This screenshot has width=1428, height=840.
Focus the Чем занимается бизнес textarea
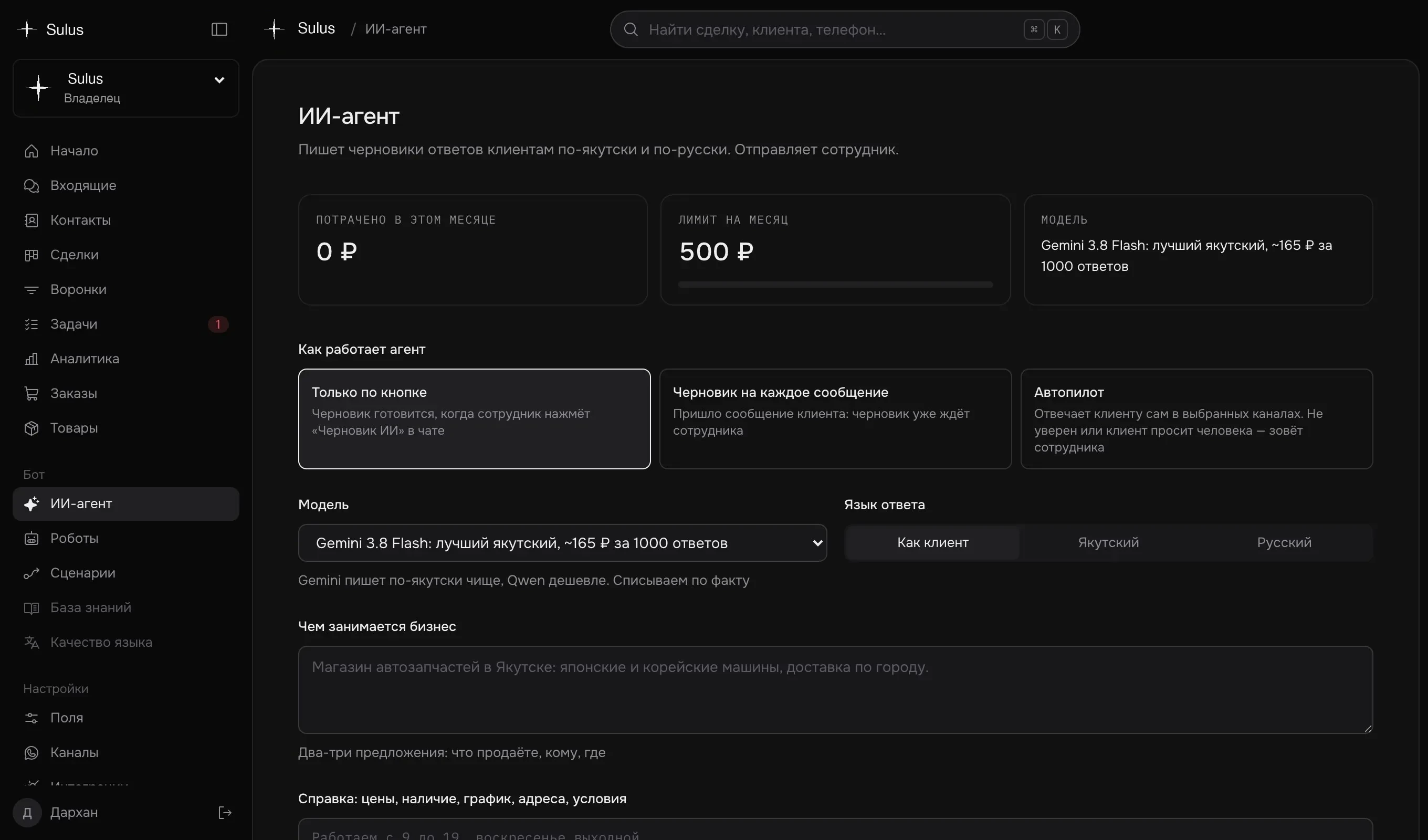(835, 690)
